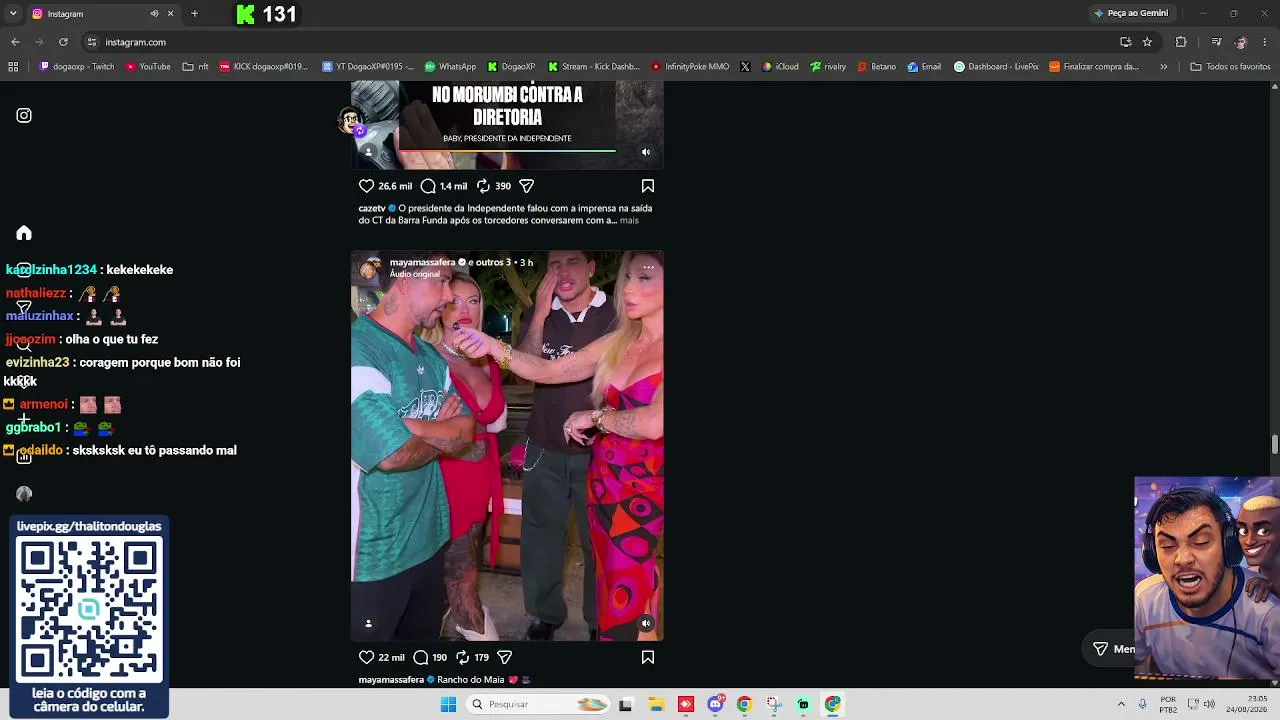The width and height of the screenshot is (1280, 720).
Task: Open the Dashboard - LivePix bookmark
Action: tap(996, 67)
